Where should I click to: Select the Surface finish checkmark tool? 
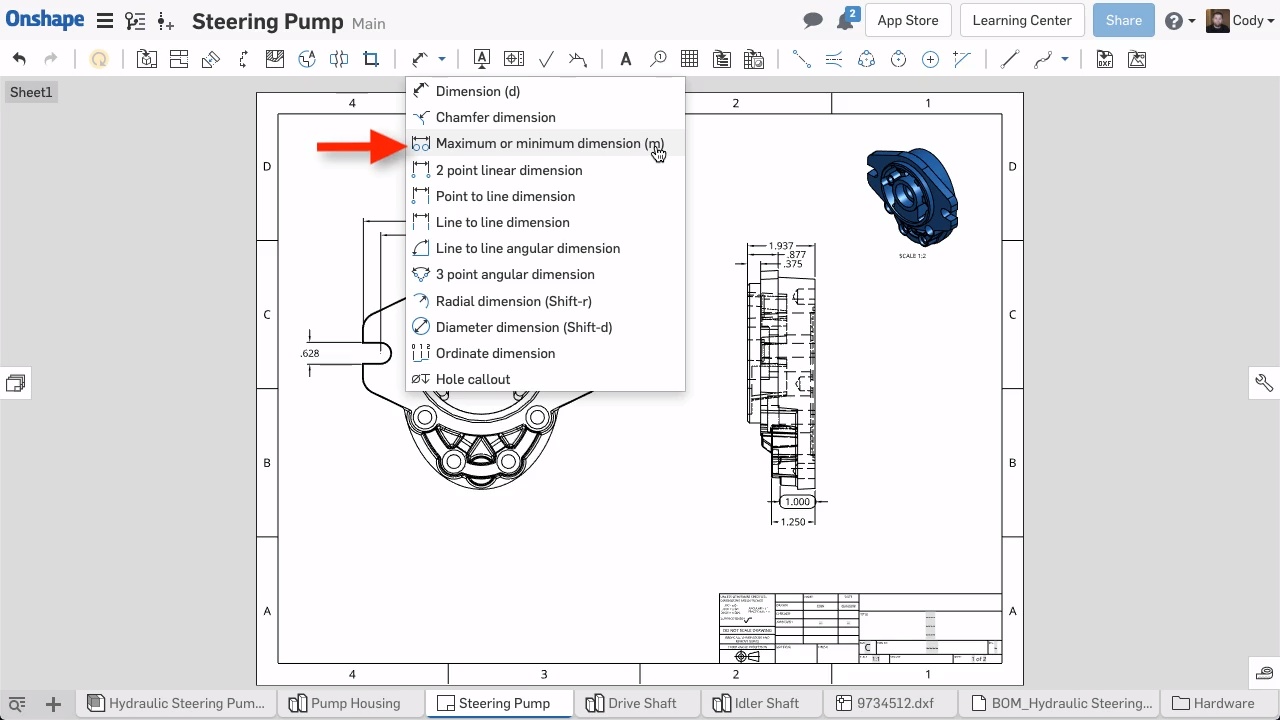(546, 60)
